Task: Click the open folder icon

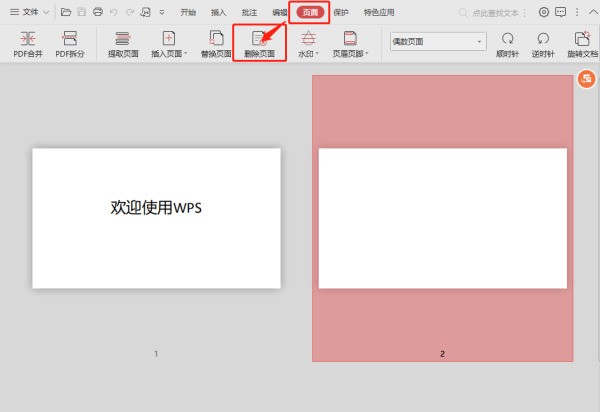Action: [66, 12]
